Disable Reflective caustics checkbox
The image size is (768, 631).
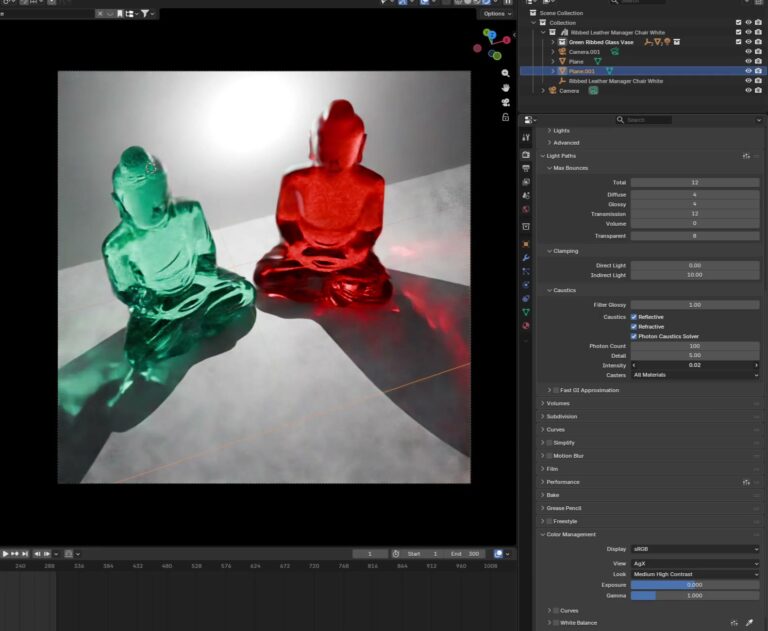click(x=634, y=317)
